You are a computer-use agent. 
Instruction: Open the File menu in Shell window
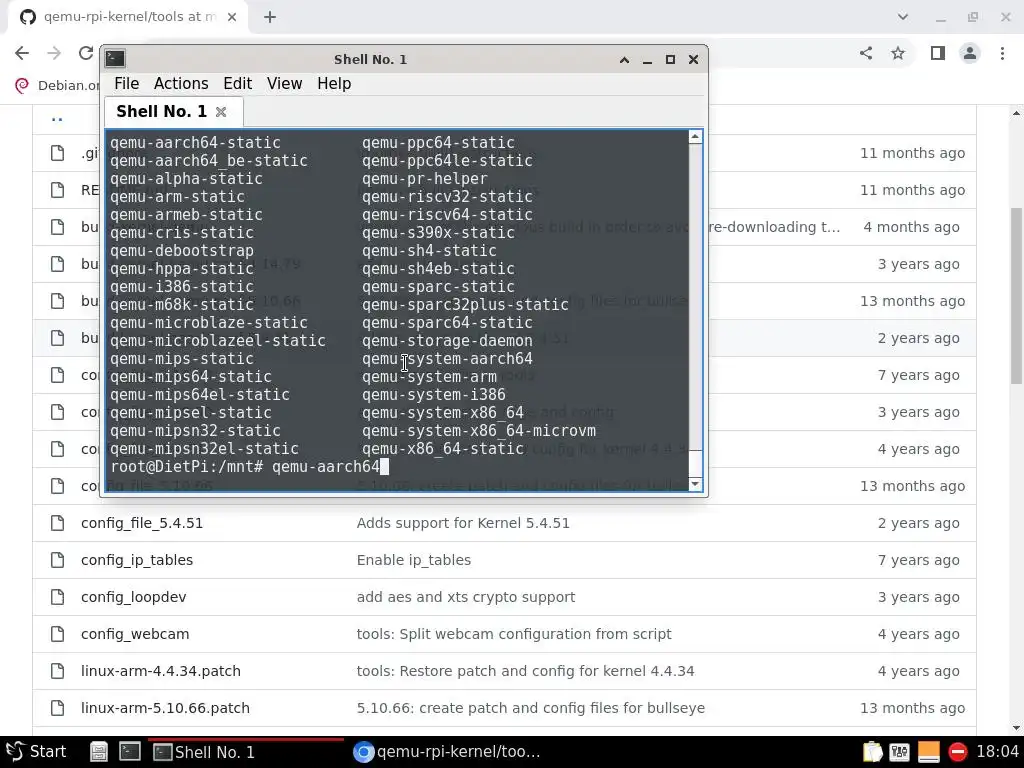click(126, 84)
